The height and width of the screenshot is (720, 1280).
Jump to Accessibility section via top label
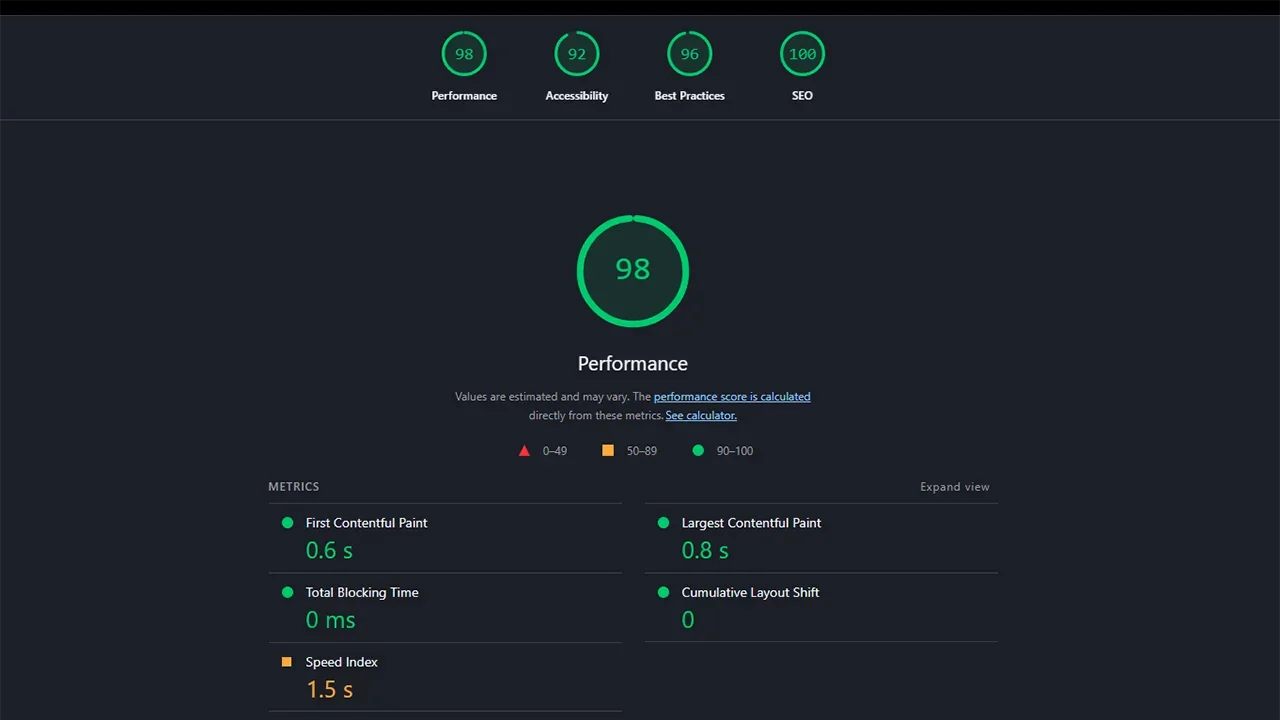pyautogui.click(x=577, y=96)
